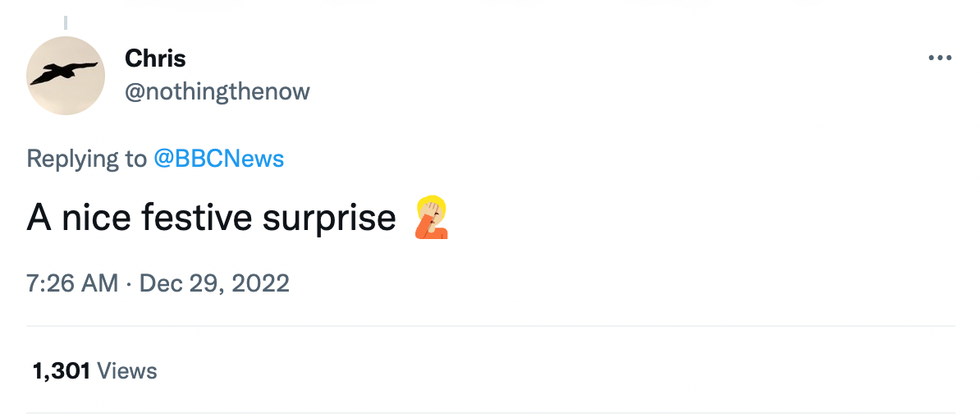Open the three-dot More options menu
This screenshot has height=419, width=980.
940,58
